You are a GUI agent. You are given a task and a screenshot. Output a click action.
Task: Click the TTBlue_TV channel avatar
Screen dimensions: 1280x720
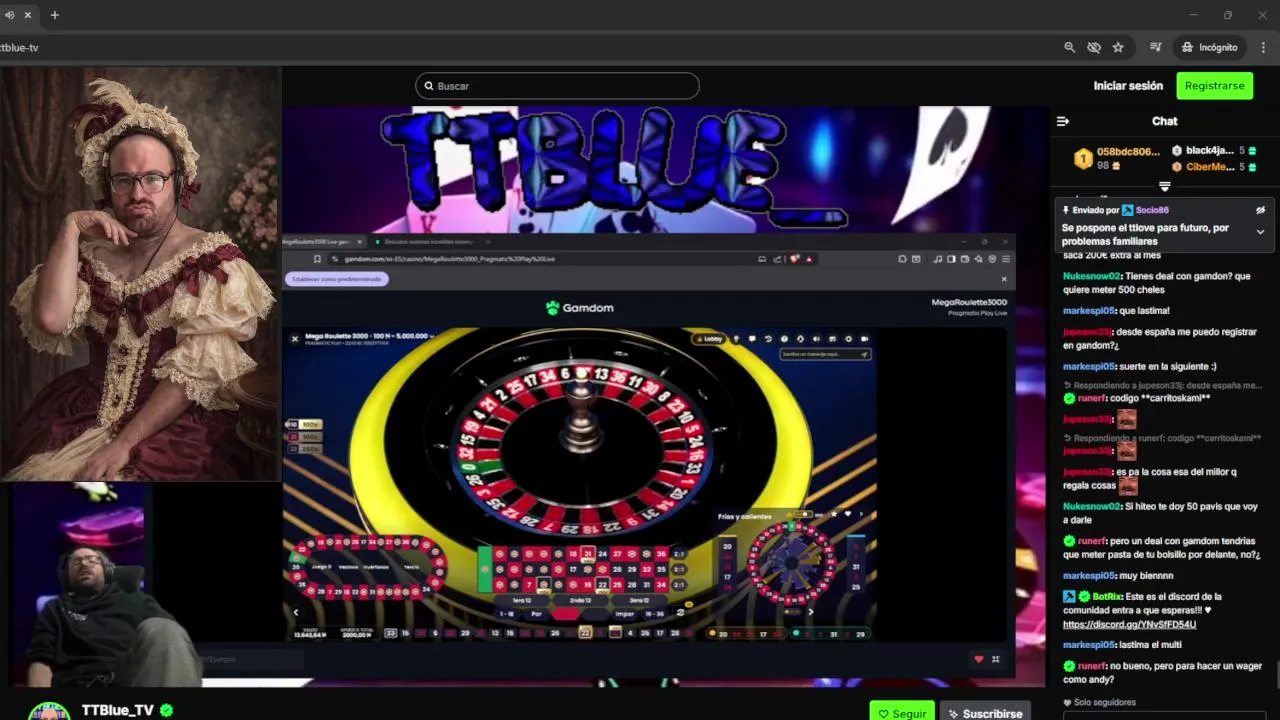pos(49,711)
